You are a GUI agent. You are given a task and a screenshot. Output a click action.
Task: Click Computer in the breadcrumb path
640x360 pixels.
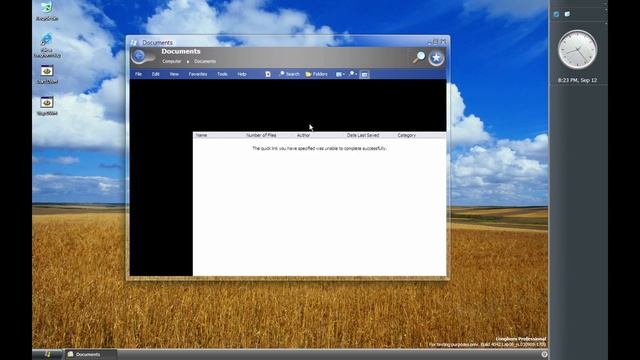(171, 62)
